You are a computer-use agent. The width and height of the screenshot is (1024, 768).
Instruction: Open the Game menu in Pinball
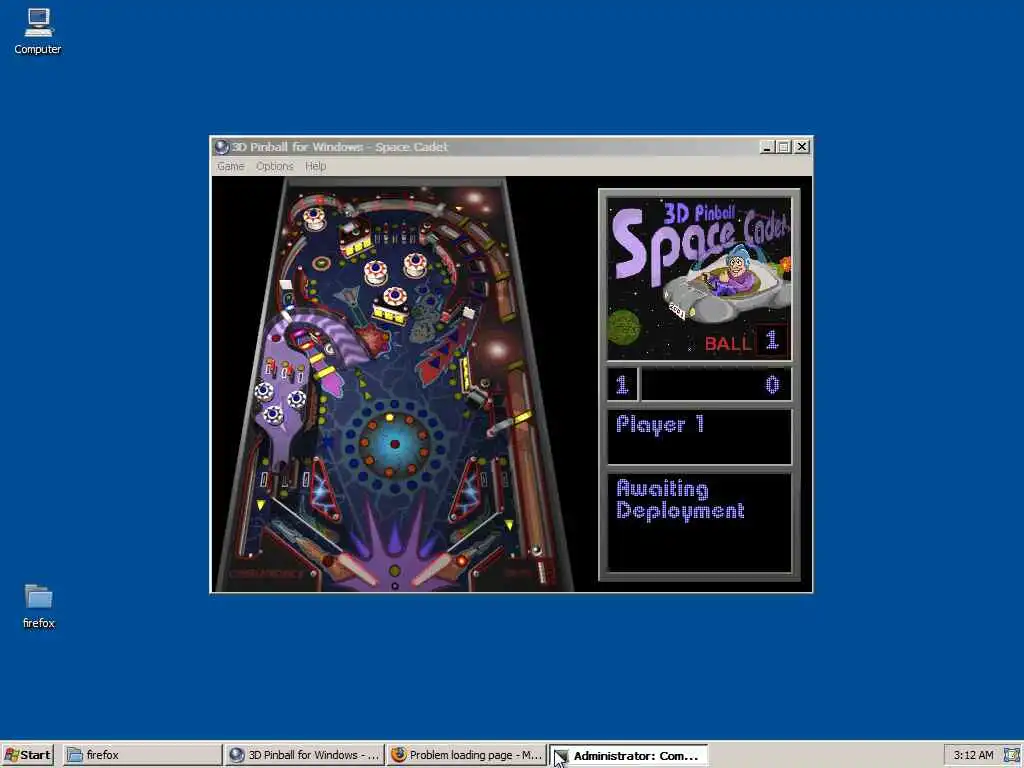point(231,167)
